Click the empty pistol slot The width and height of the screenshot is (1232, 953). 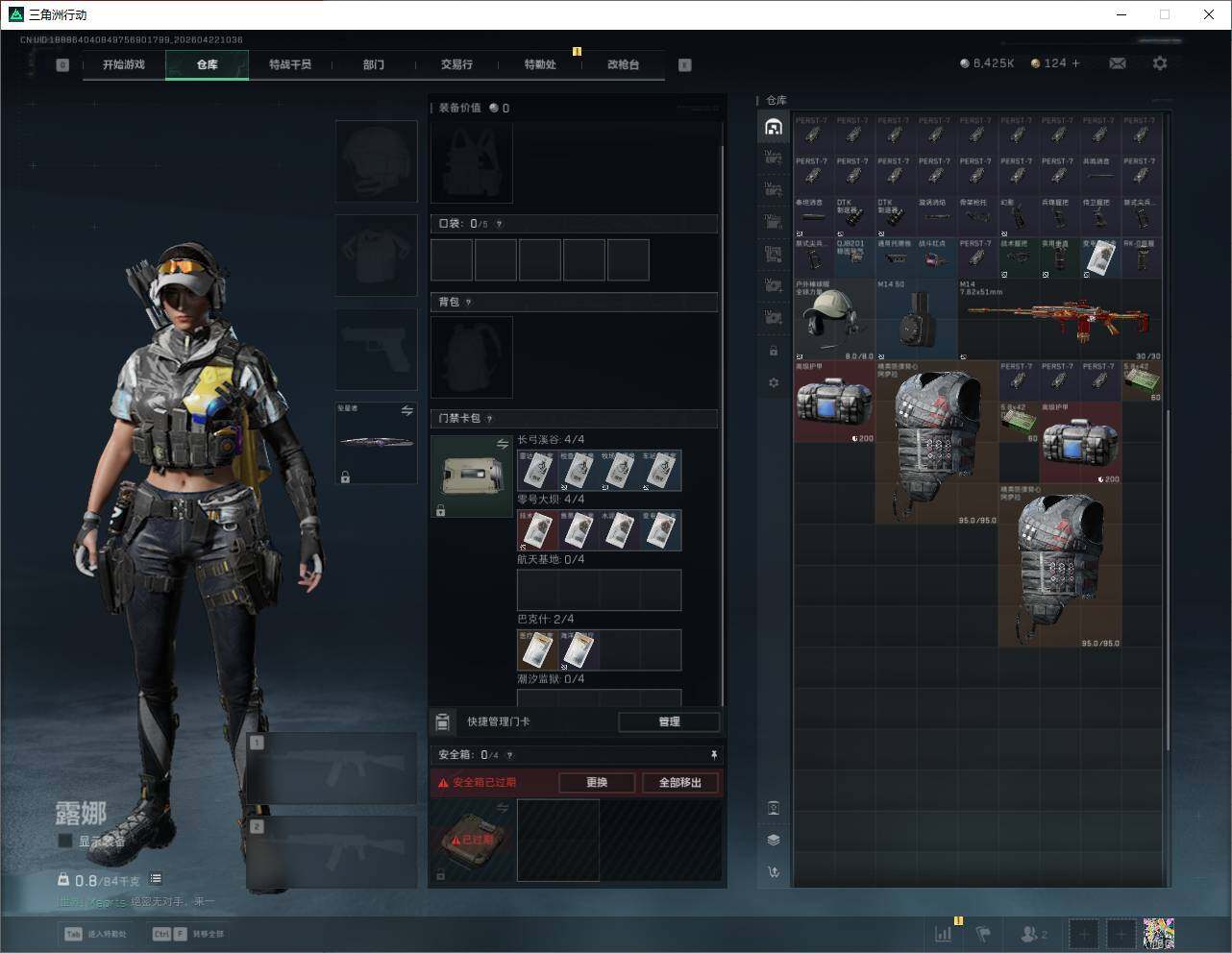pyautogui.click(x=376, y=349)
